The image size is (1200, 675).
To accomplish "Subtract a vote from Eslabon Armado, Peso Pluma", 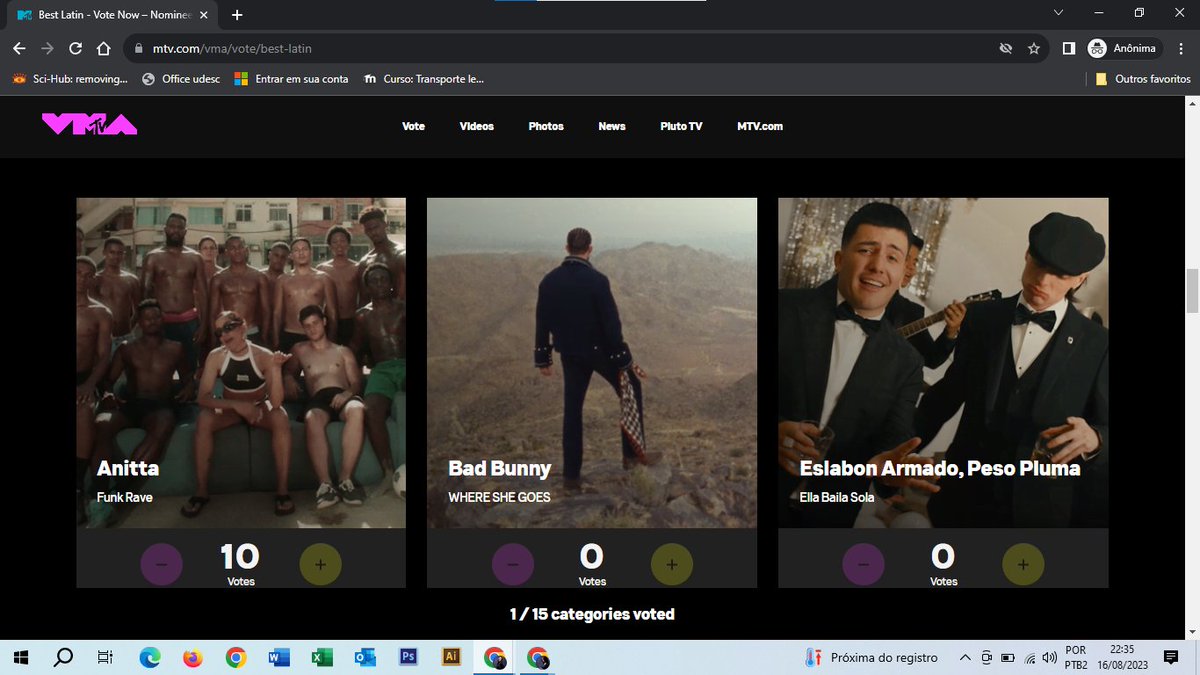I will point(864,565).
